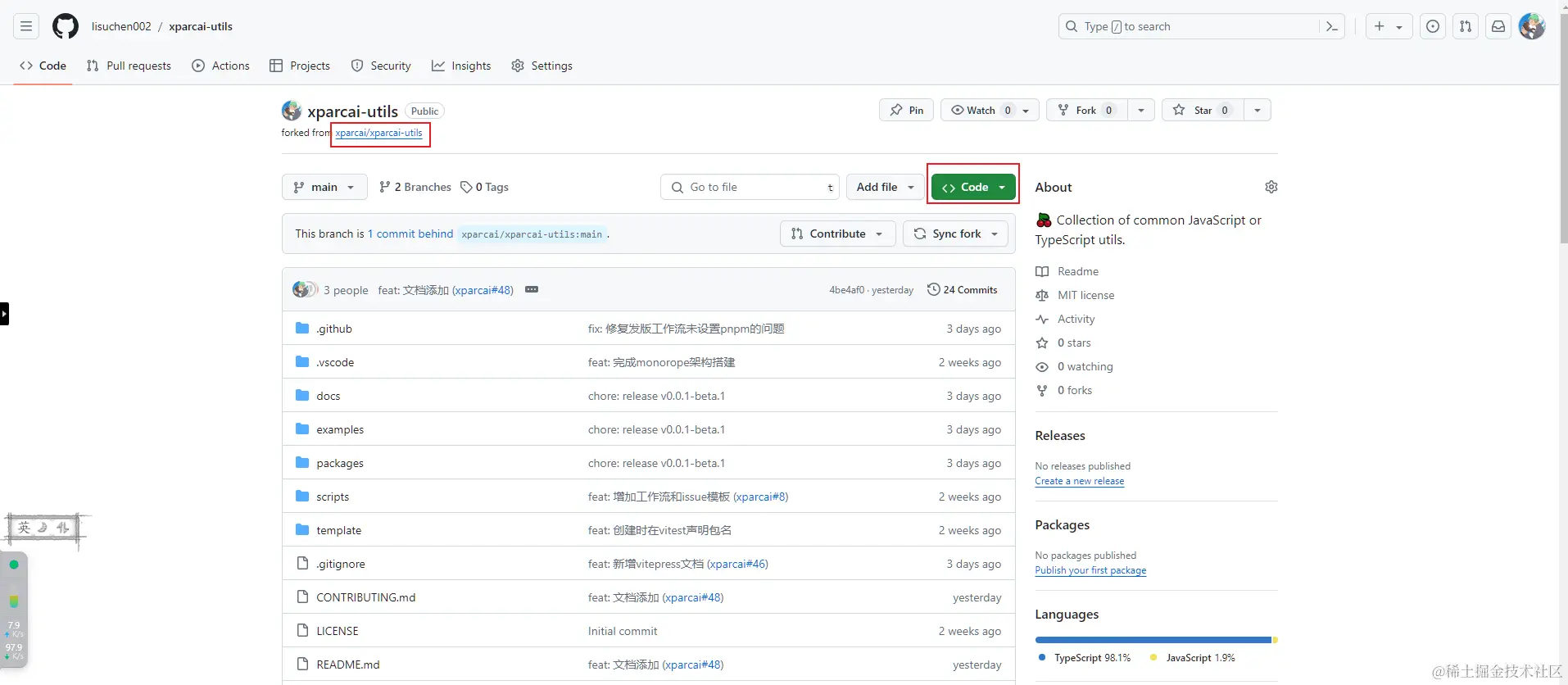The width and height of the screenshot is (1568, 685).
Task: Click the TypeScript language bar
Action: [x=1153, y=640]
